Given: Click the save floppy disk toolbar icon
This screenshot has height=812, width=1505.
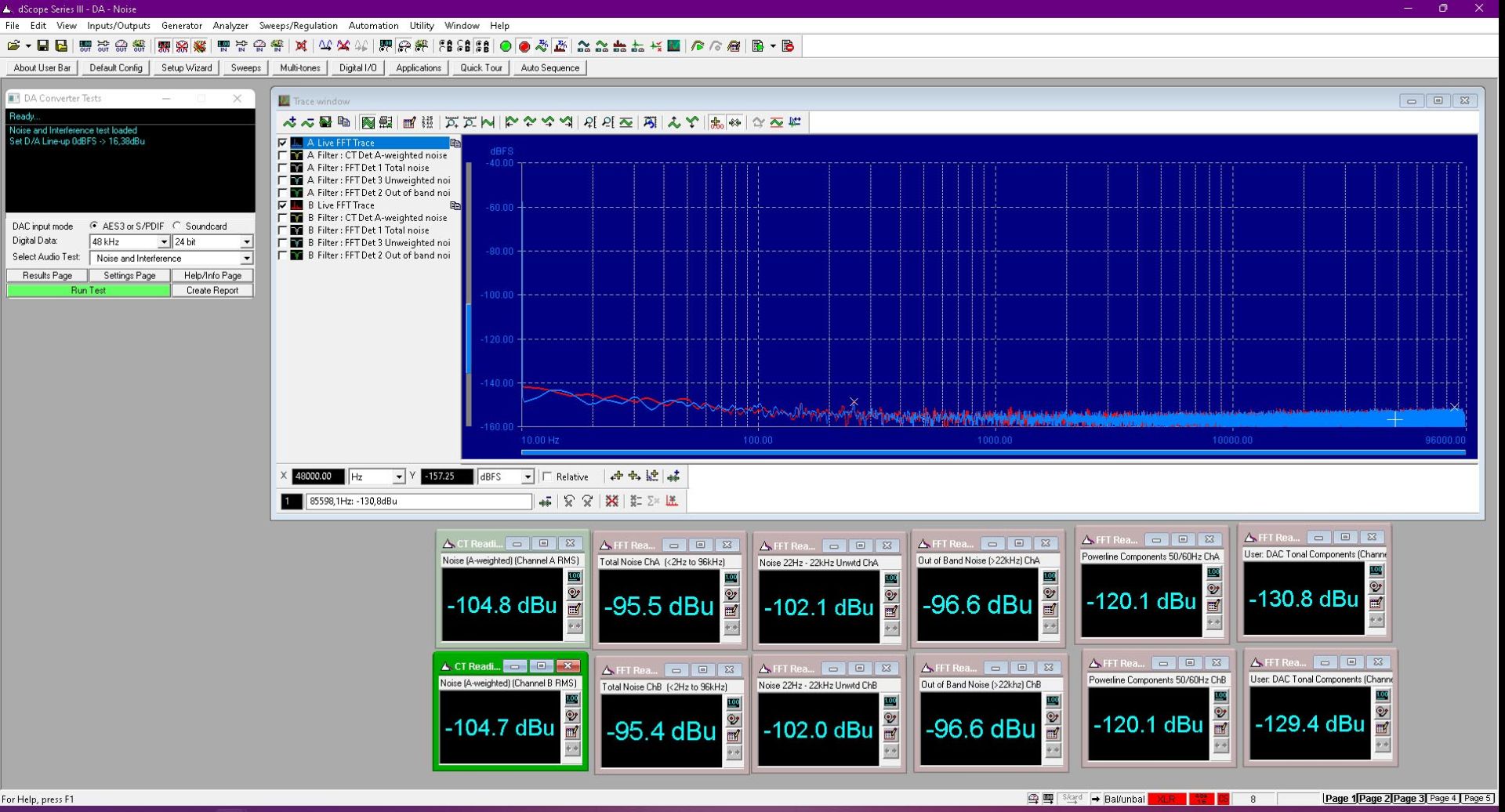Looking at the screenshot, I should 43,46.
